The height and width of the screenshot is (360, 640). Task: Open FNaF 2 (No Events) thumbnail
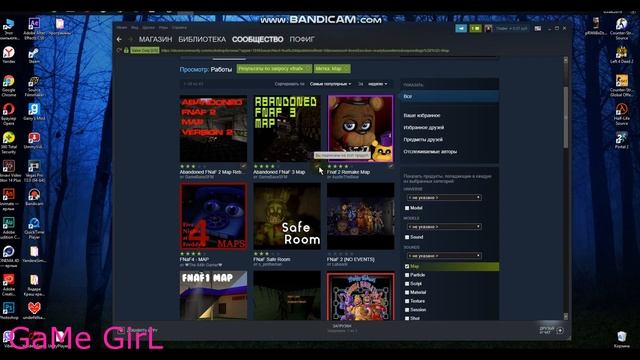coord(360,216)
